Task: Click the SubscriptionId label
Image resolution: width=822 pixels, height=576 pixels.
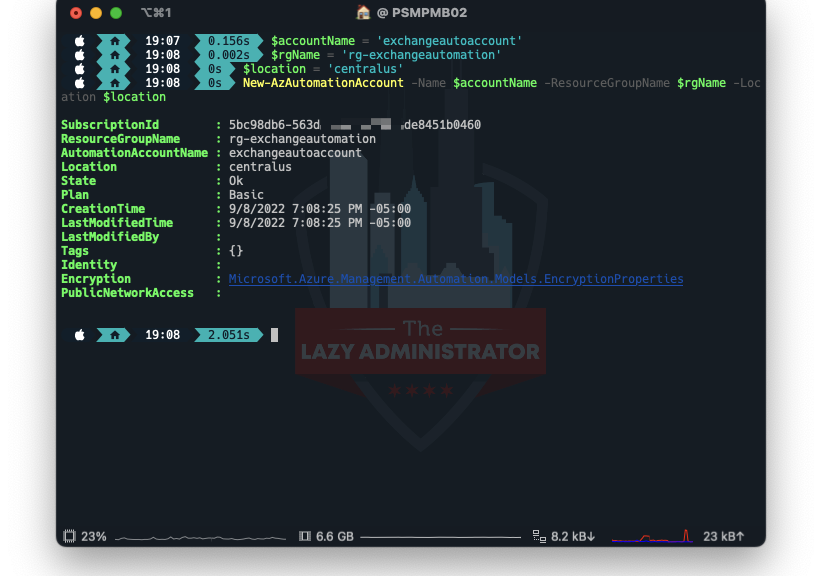Action: (x=110, y=125)
